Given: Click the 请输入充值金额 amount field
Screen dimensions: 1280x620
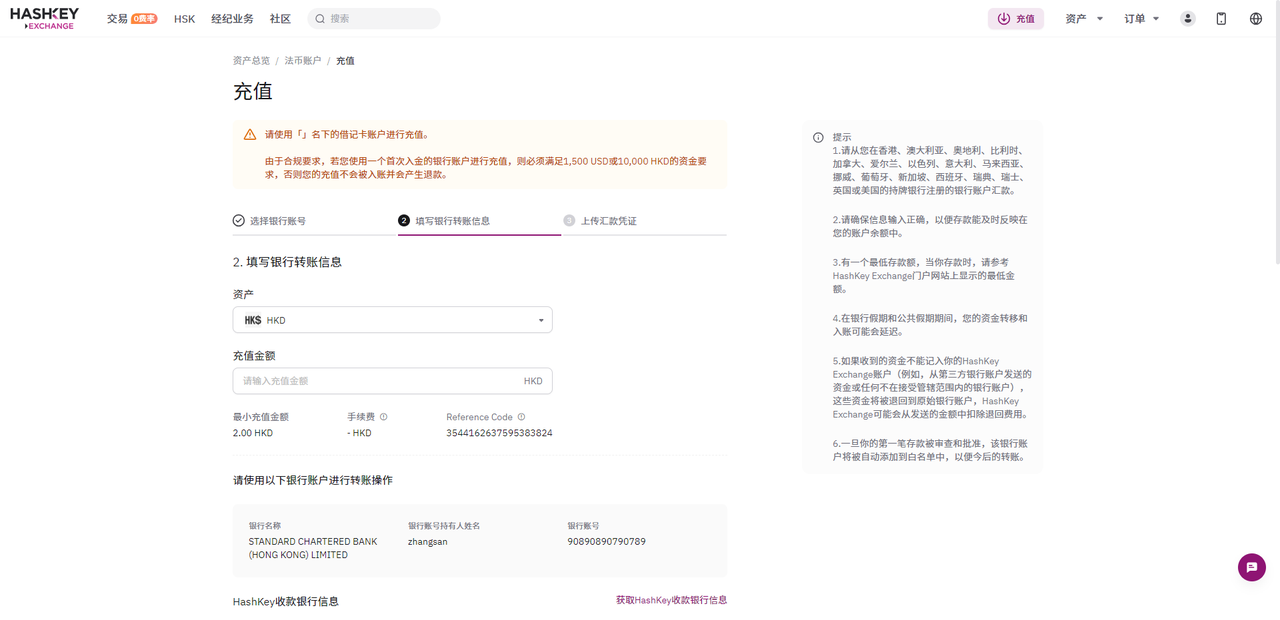Looking at the screenshot, I should [x=392, y=381].
